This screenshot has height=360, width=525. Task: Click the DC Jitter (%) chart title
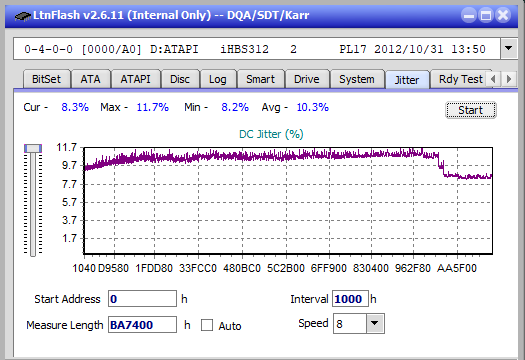click(x=271, y=134)
